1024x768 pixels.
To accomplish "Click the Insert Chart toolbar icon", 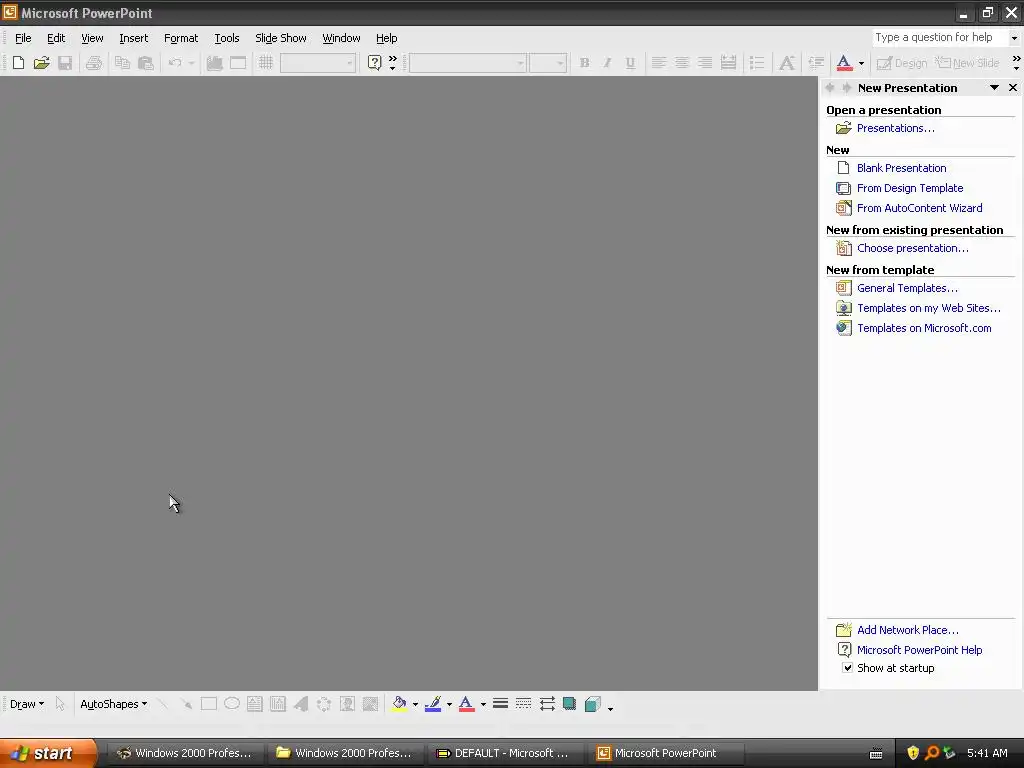I will (214, 63).
